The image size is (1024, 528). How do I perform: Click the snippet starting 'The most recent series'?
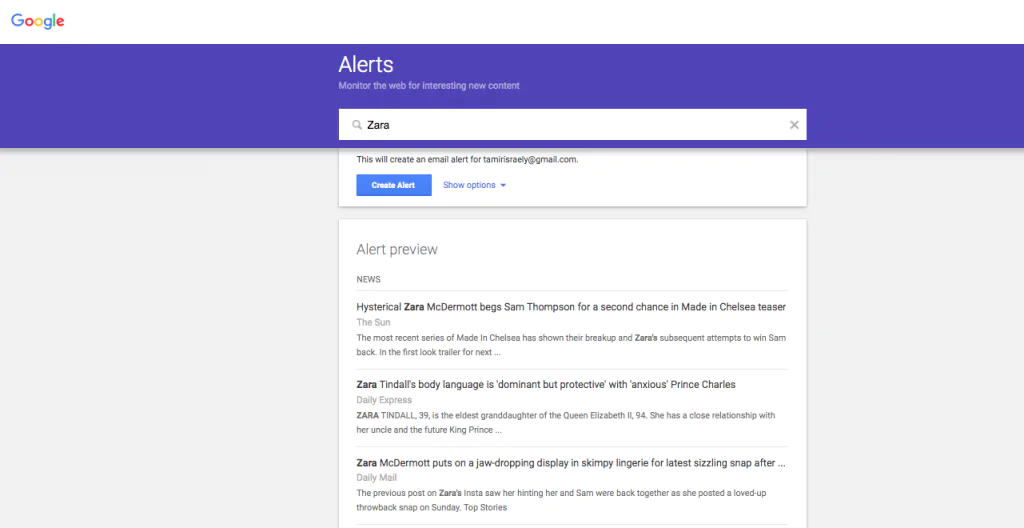(x=571, y=345)
